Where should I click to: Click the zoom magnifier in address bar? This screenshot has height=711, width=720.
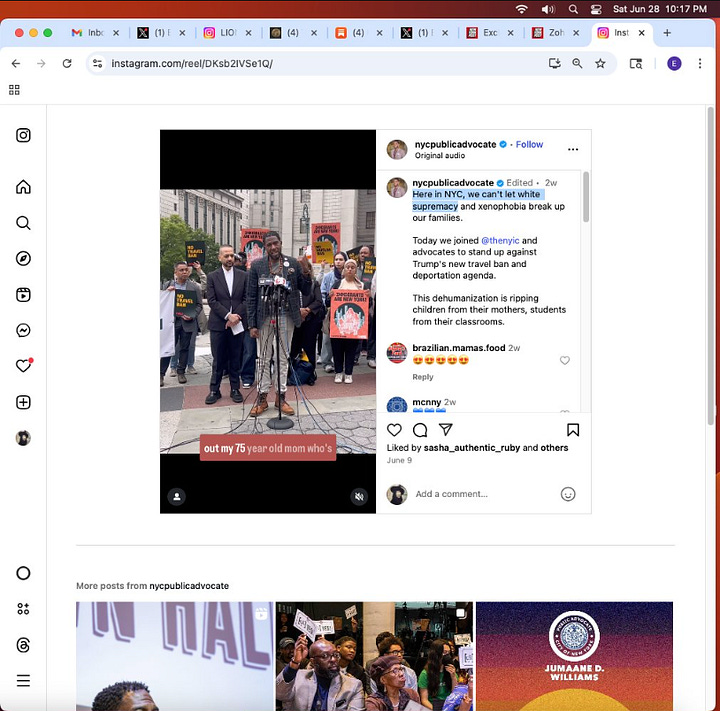click(577, 63)
